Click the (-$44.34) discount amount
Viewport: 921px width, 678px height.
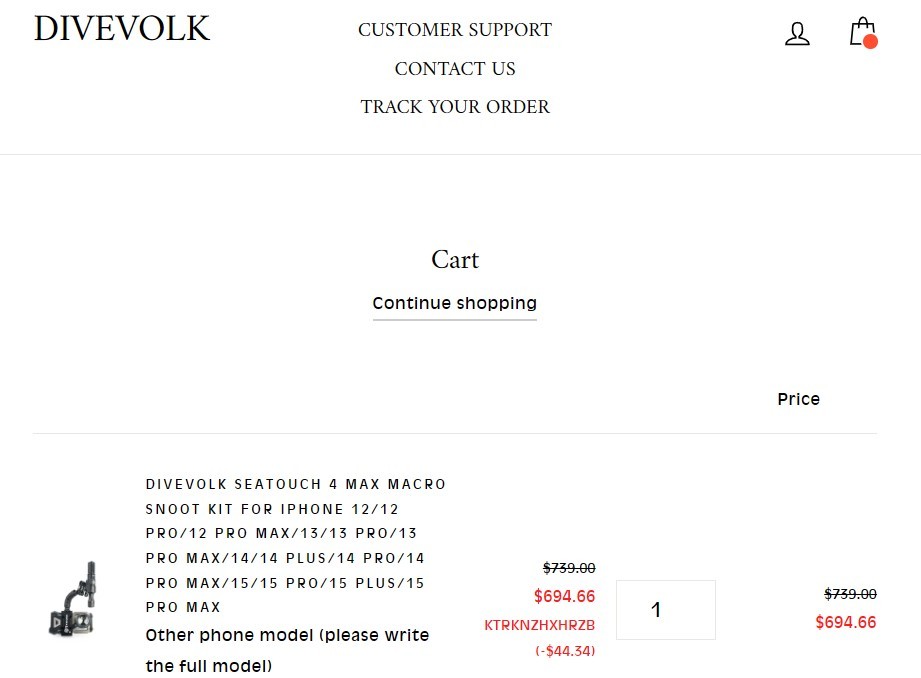[x=564, y=651]
